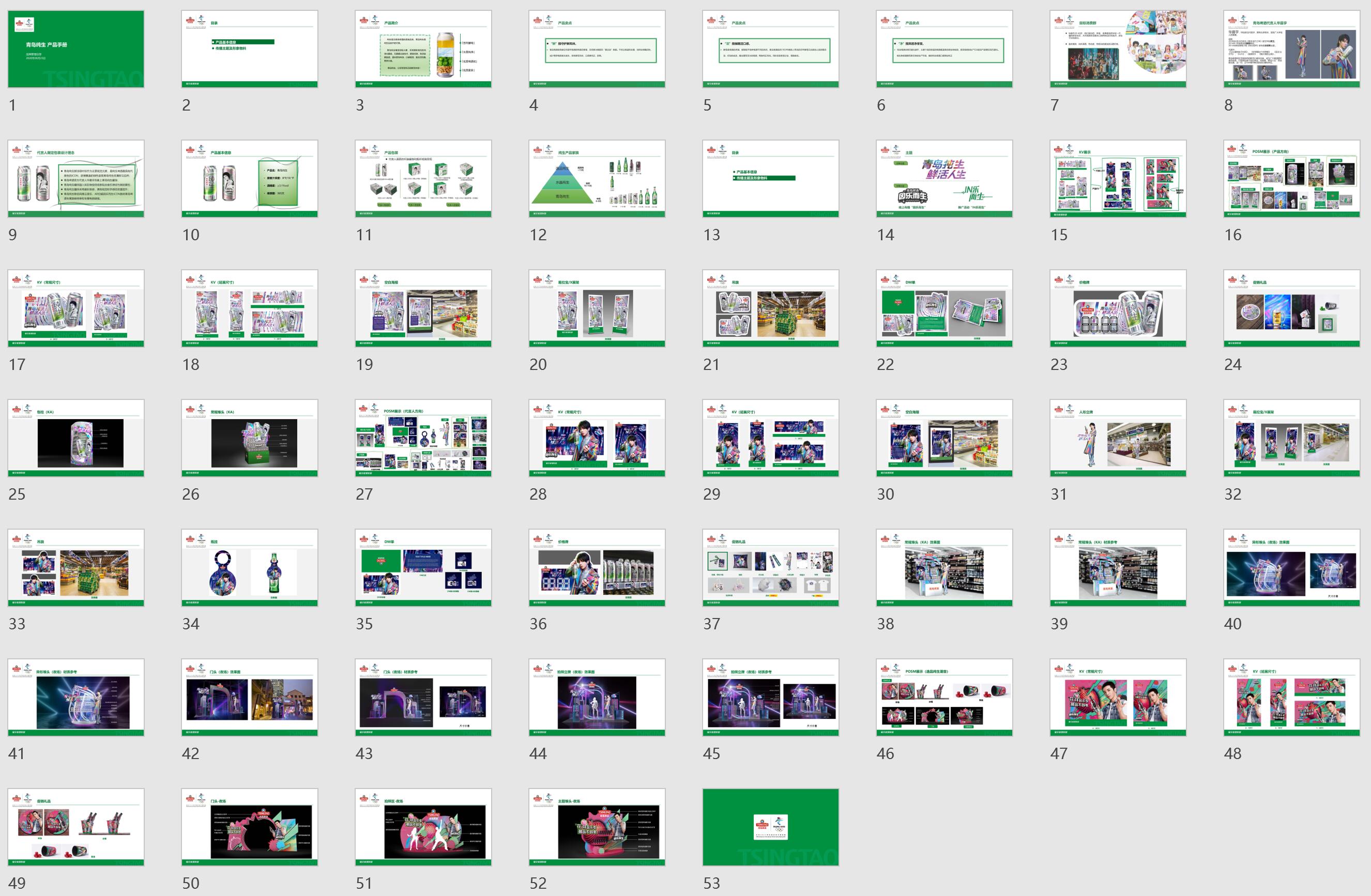Select slide thumbnail number 45

[771, 698]
